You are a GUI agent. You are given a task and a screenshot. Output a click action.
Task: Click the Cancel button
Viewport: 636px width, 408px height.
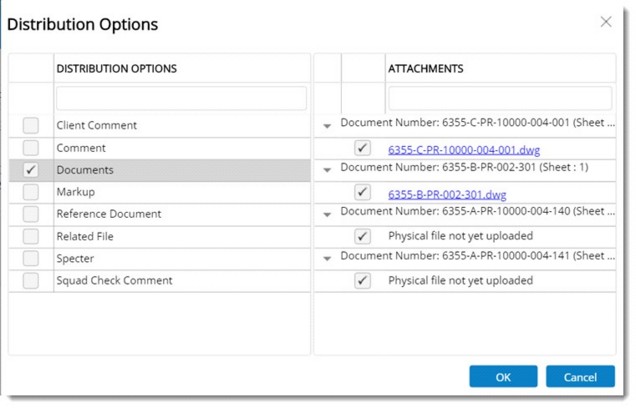[x=580, y=377]
